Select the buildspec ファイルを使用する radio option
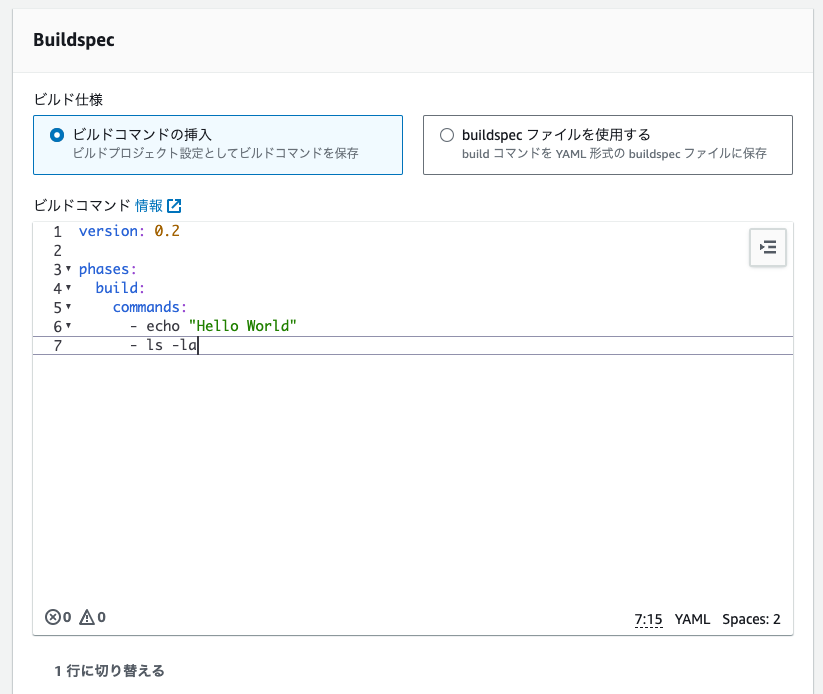The width and height of the screenshot is (823, 694). click(x=447, y=135)
